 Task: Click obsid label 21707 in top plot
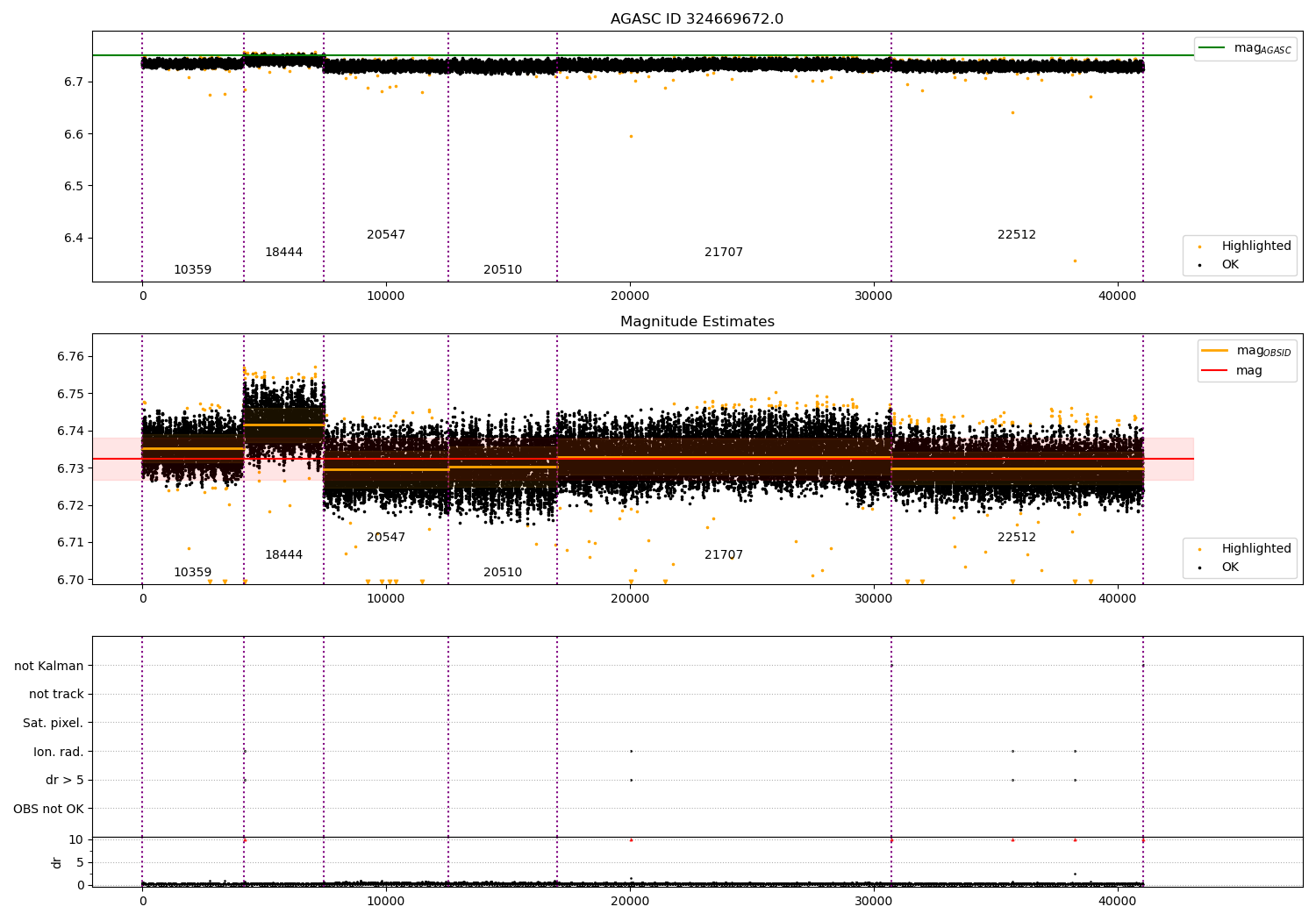click(724, 253)
